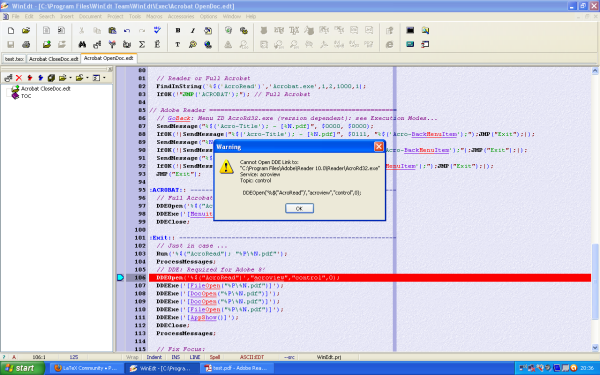Click the 106:1 cursor position in status bar
This screenshot has height=375, width=600.
[39, 357]
